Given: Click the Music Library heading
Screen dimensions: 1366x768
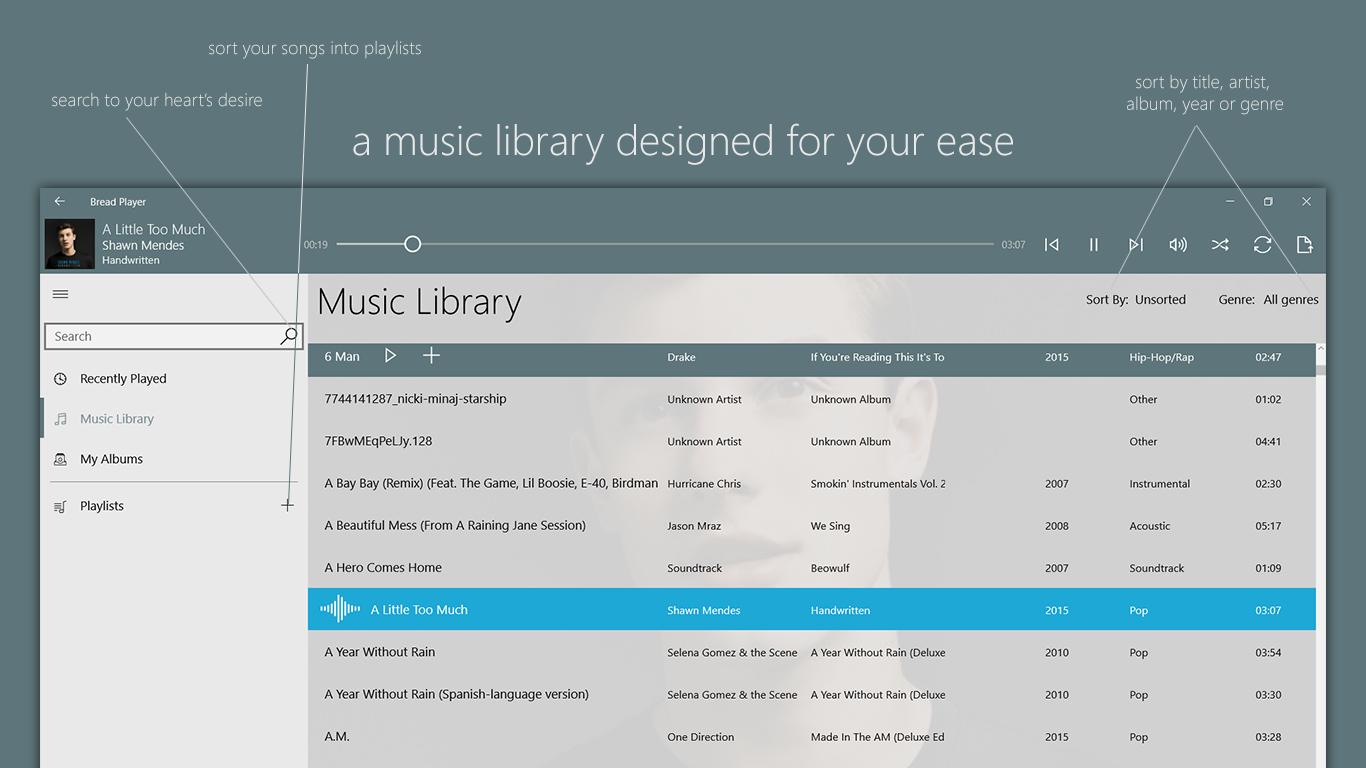Looking at the screenshot, I should pos(419,302).
